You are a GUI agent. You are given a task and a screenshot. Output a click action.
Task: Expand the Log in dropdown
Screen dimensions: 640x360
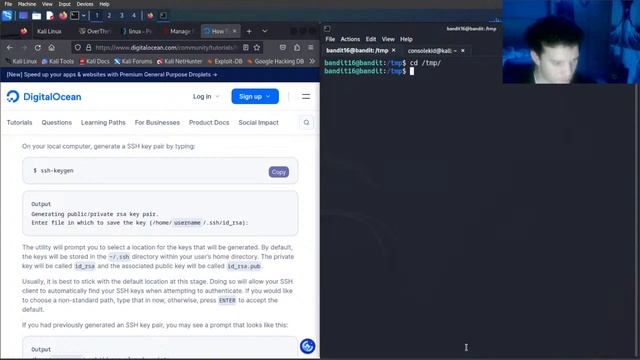206,97
